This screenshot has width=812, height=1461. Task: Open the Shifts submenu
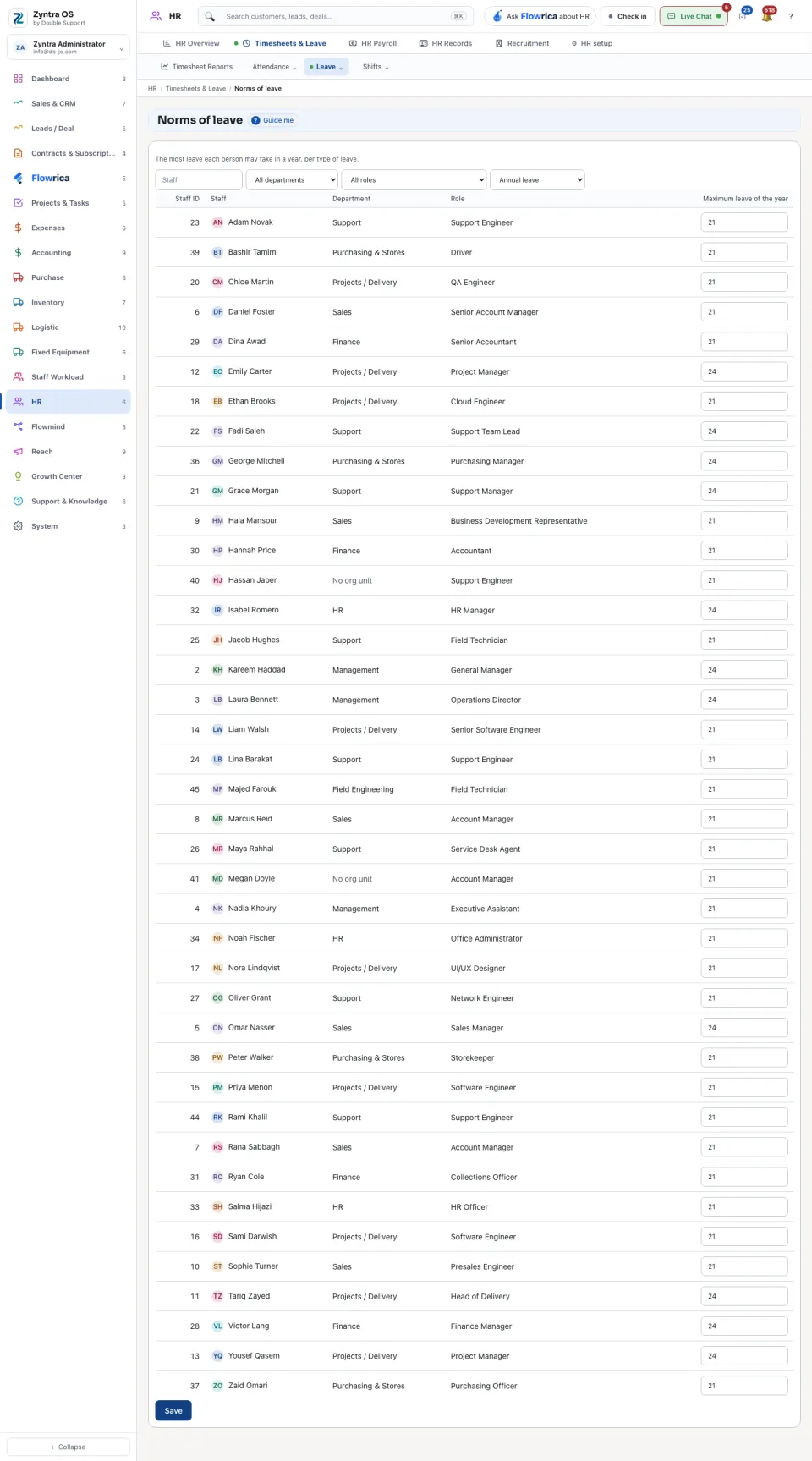(x=376, y=67)
